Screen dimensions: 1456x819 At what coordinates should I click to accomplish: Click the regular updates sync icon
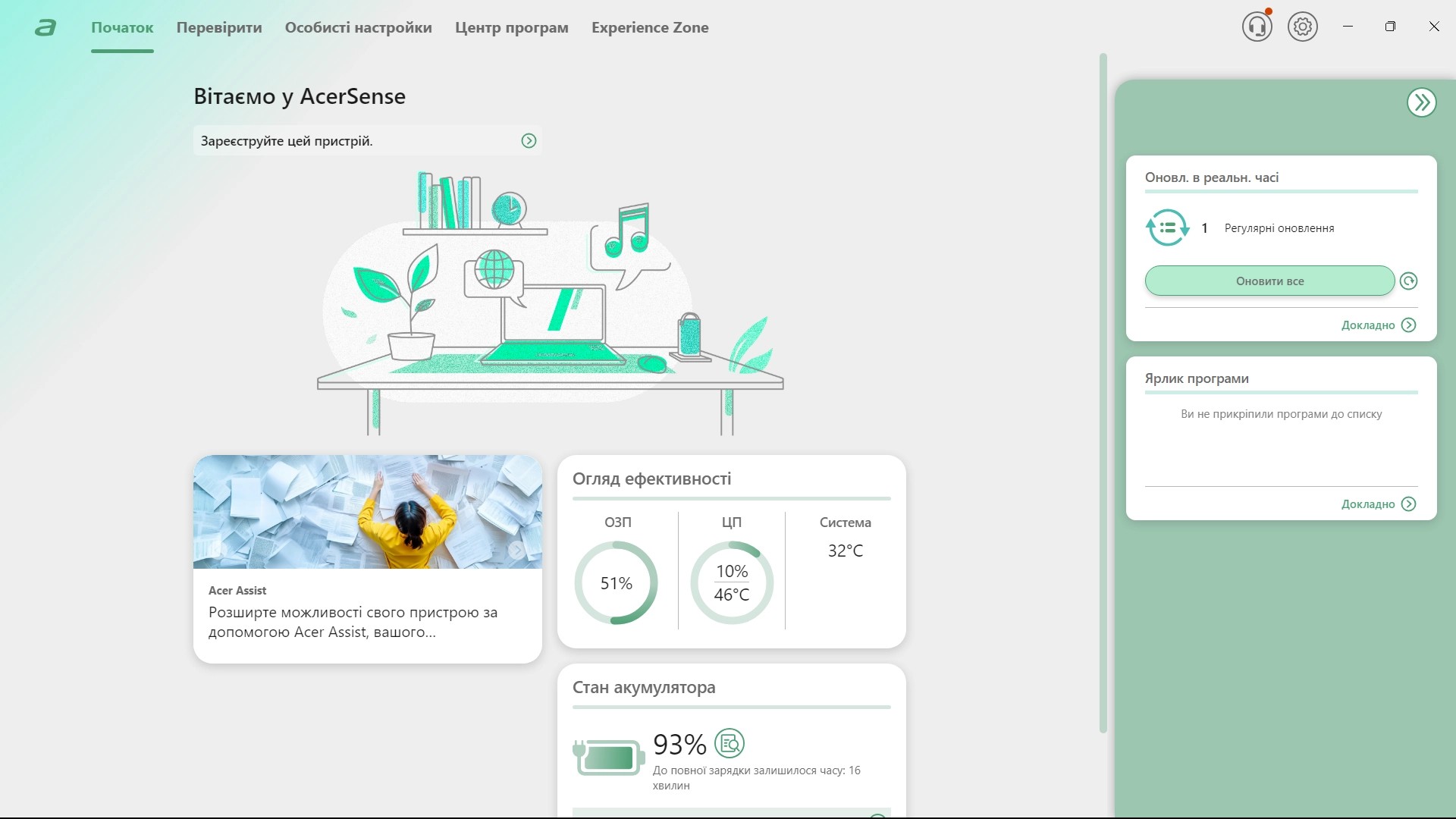pyautogui.click(x=1167, y=227)
